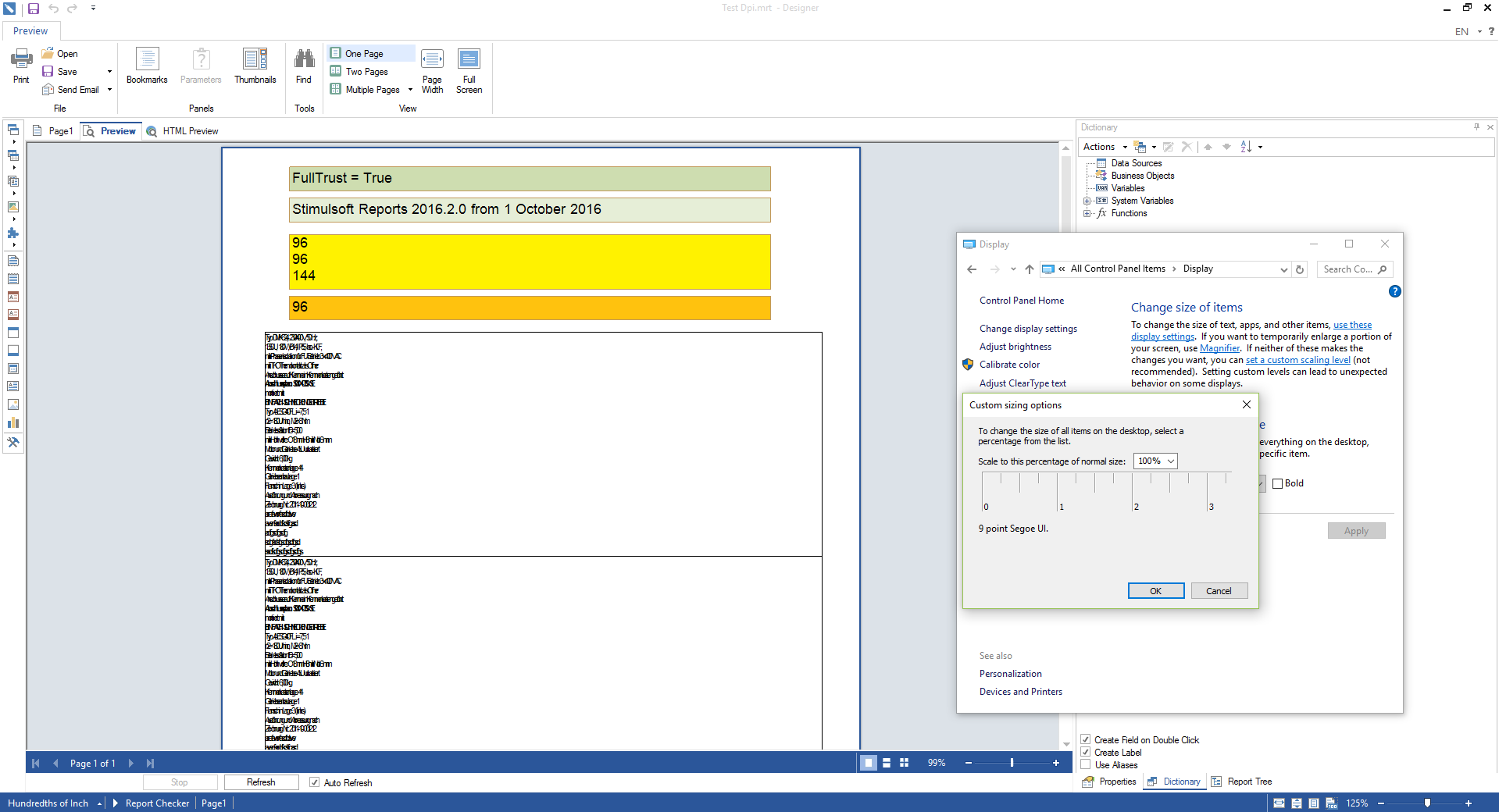Go to first page in preview navigation

click(36, 763)
